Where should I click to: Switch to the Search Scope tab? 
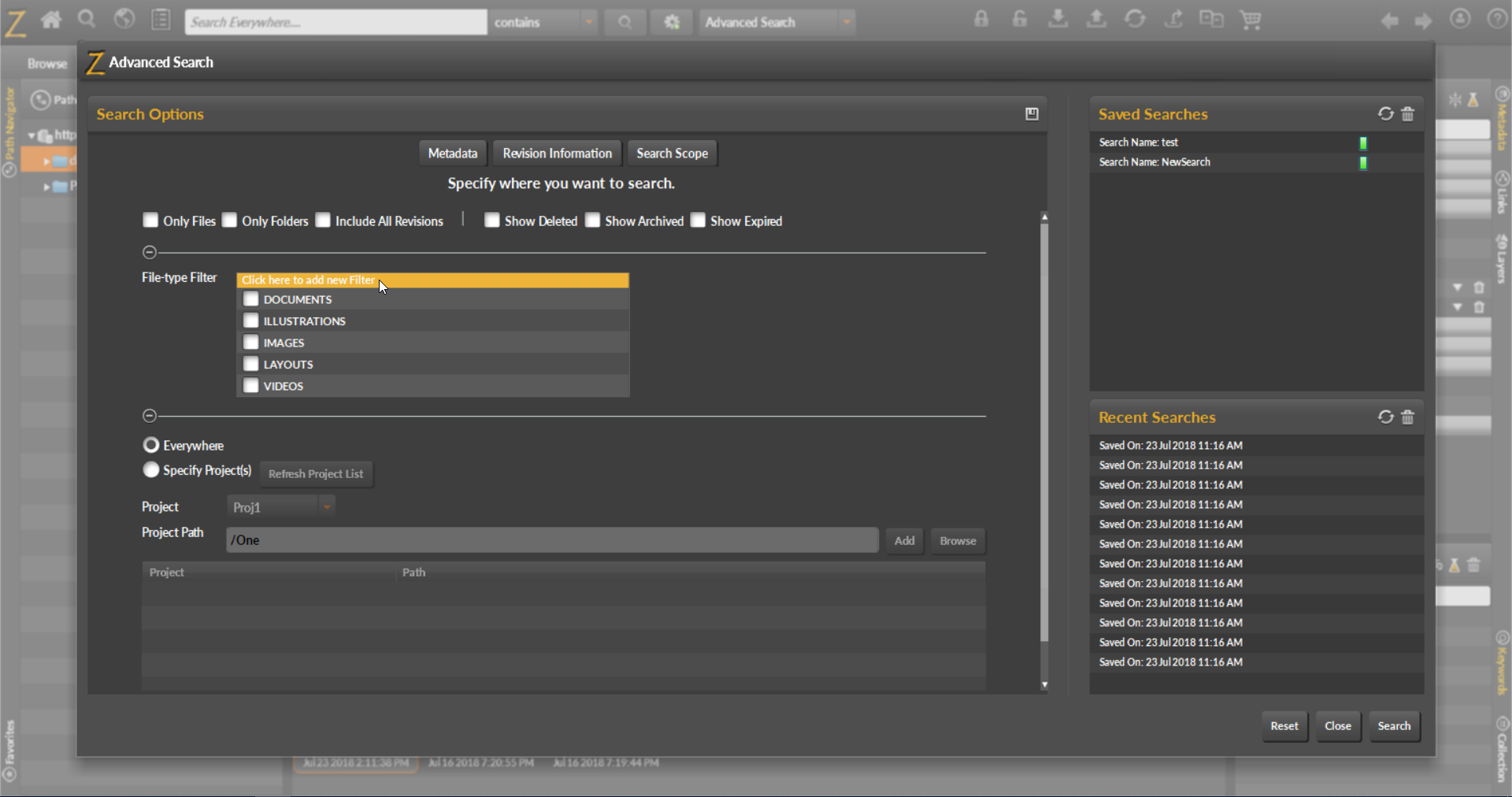tap(673, 154)
